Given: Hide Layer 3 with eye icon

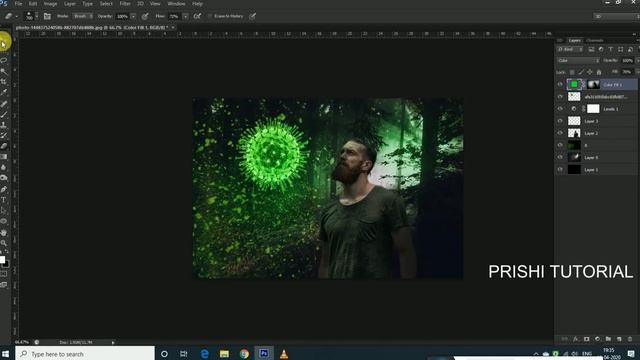Looking at the screenshot, I should 560,121.
